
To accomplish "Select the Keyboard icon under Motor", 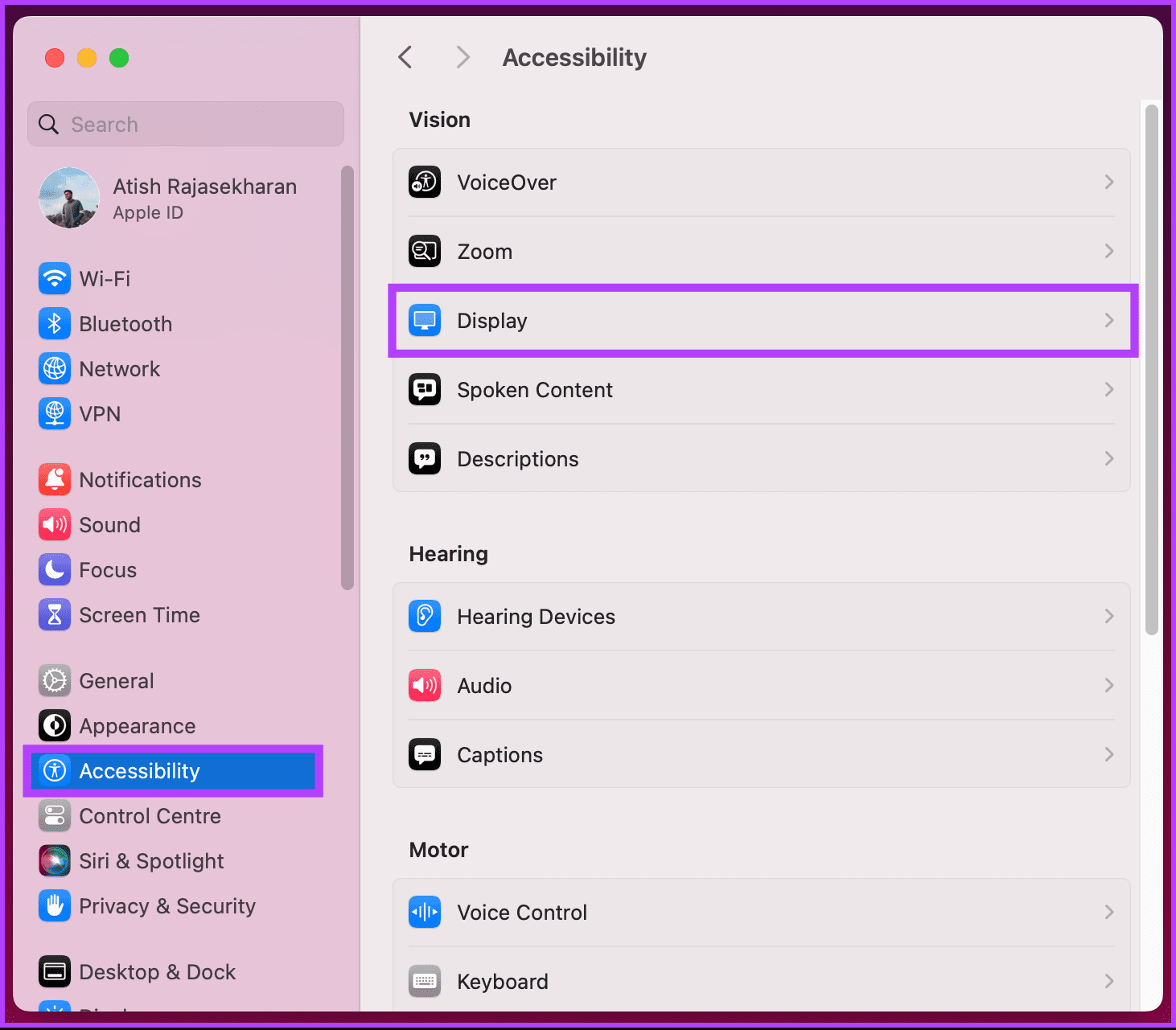I will point(424,981).
